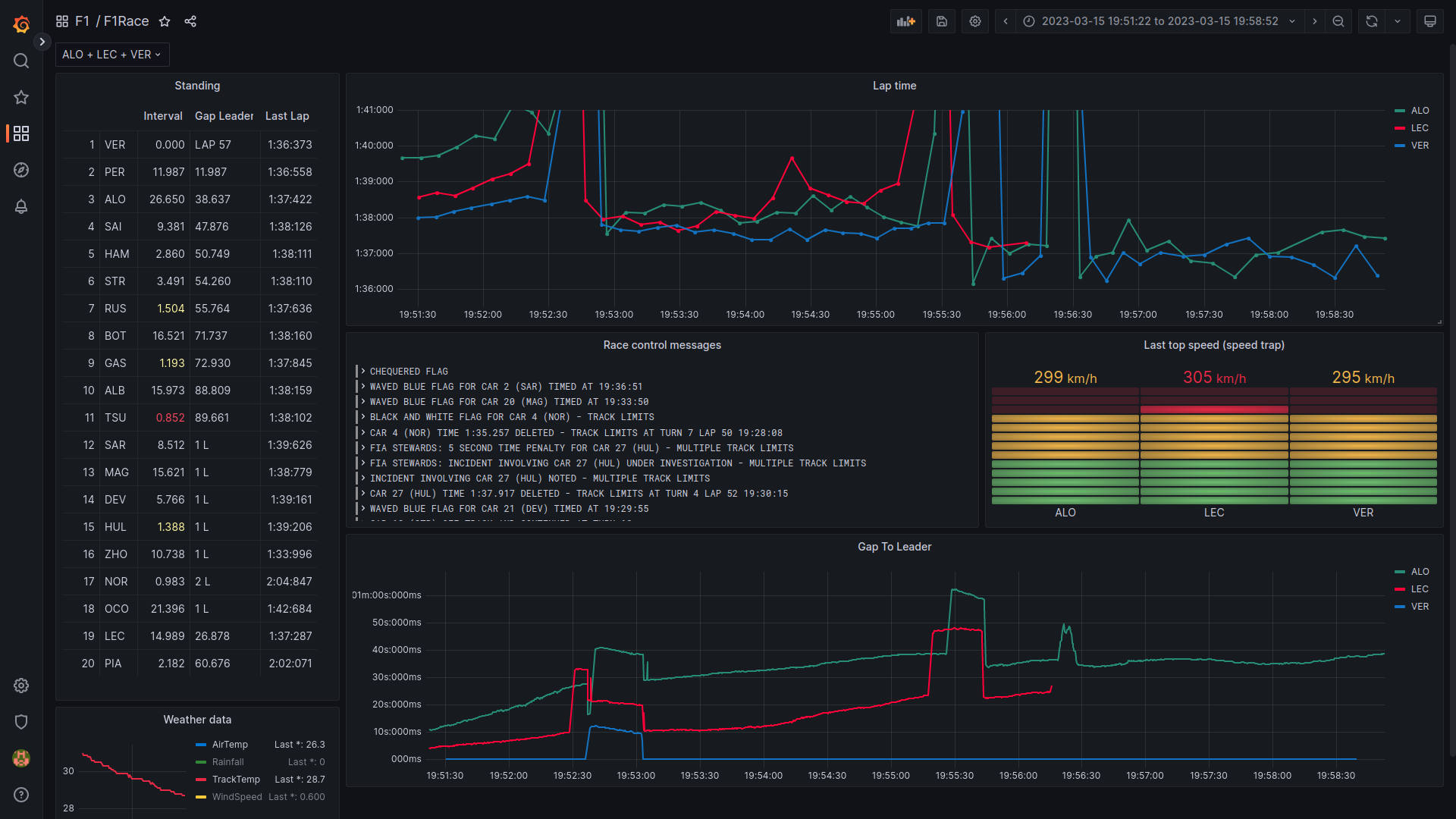Sort by Gap Leader column header
This screenshot has height=819, width=1456.
point(224,116)
